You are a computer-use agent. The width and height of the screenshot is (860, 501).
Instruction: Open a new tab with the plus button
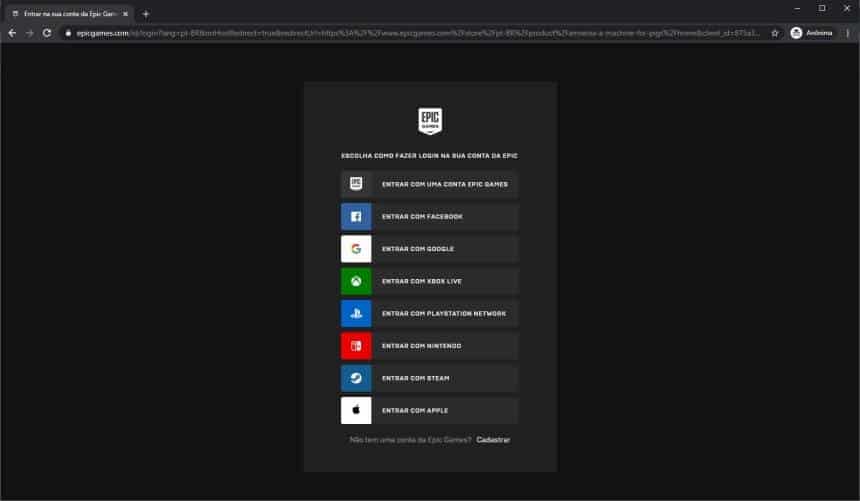[145, 14]
